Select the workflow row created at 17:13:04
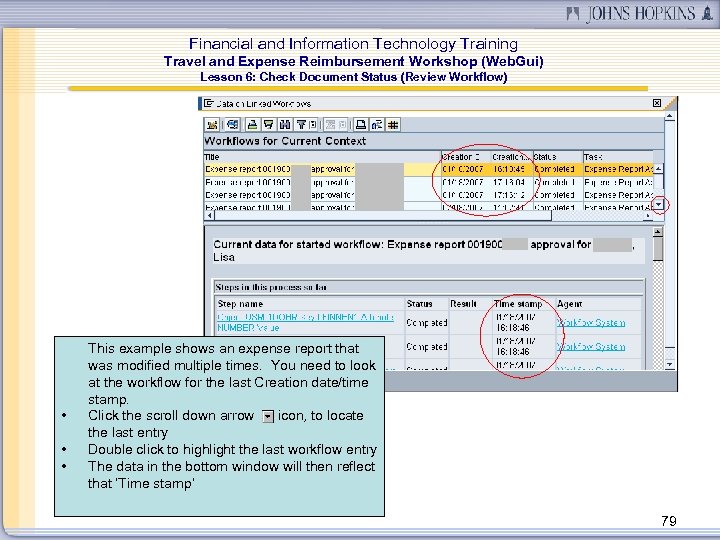720x540 pixels. [428, 182]
